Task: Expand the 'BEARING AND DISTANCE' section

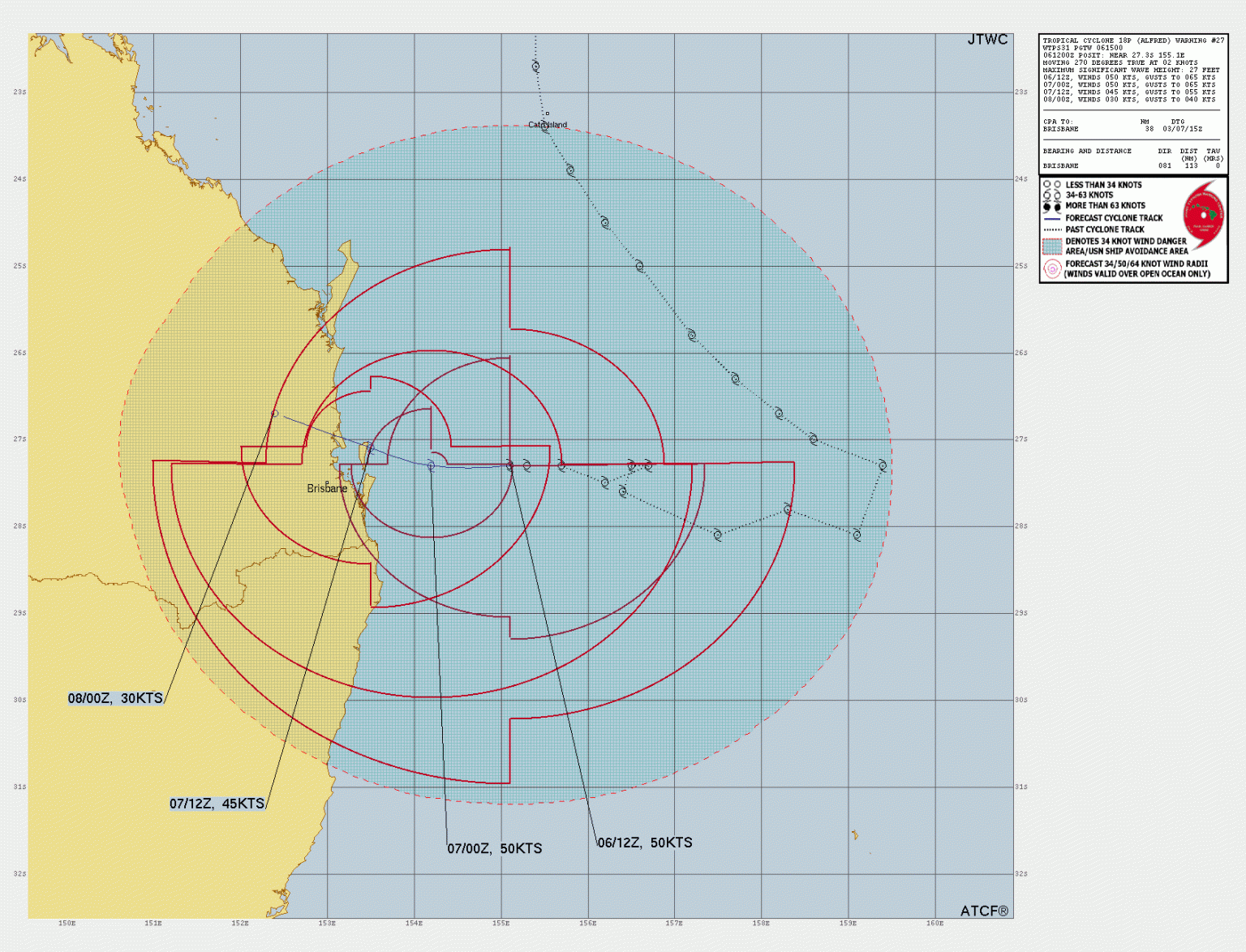Action: click(1086, 151)
